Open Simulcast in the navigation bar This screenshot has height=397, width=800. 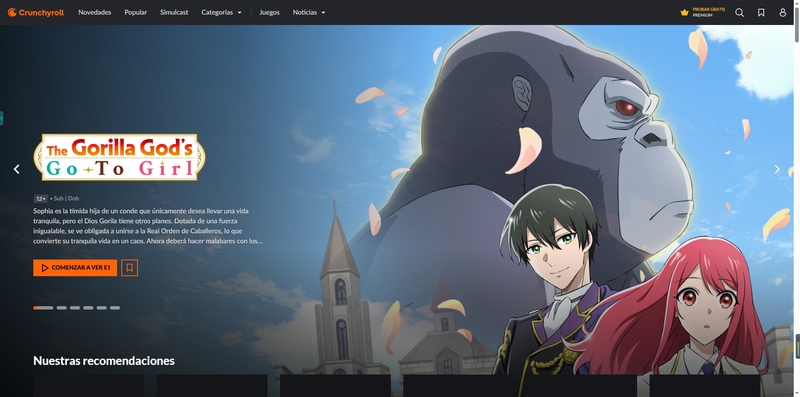pos(174,12)
